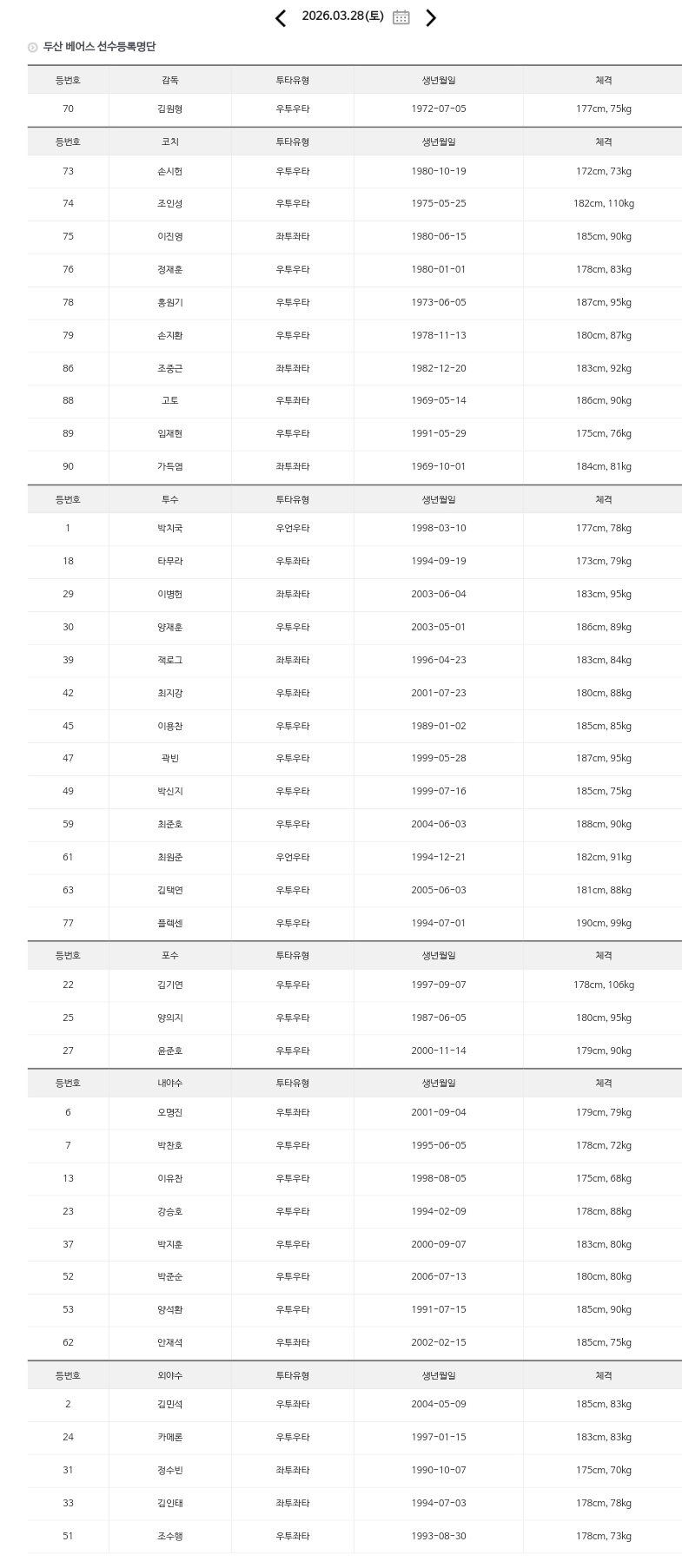The width and height of the screenshot is (682, 1568).
Task: Click the 투수 section header cell
Action: 170,500
